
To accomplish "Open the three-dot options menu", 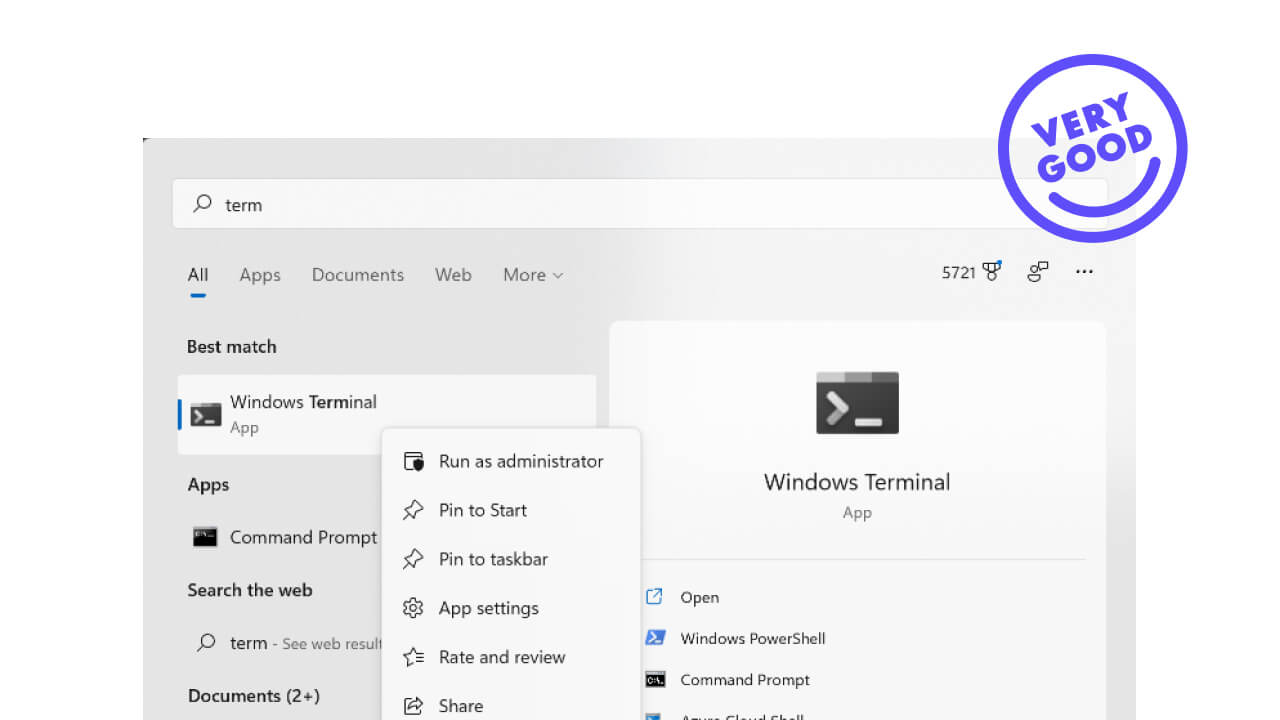I will coord(1084,271).
